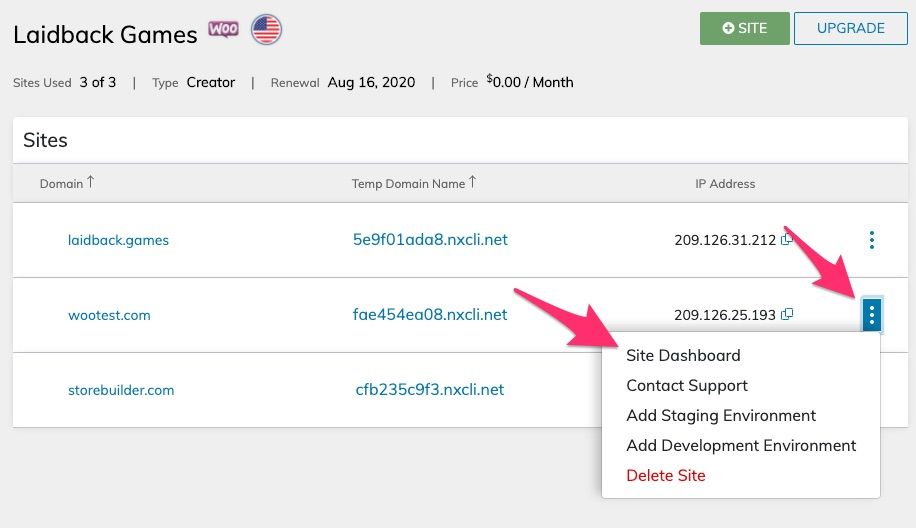Open the wootest.com domain link
The width and height of the screenshot is (916, 528).
pyautogui.click(x=109, y=315)
